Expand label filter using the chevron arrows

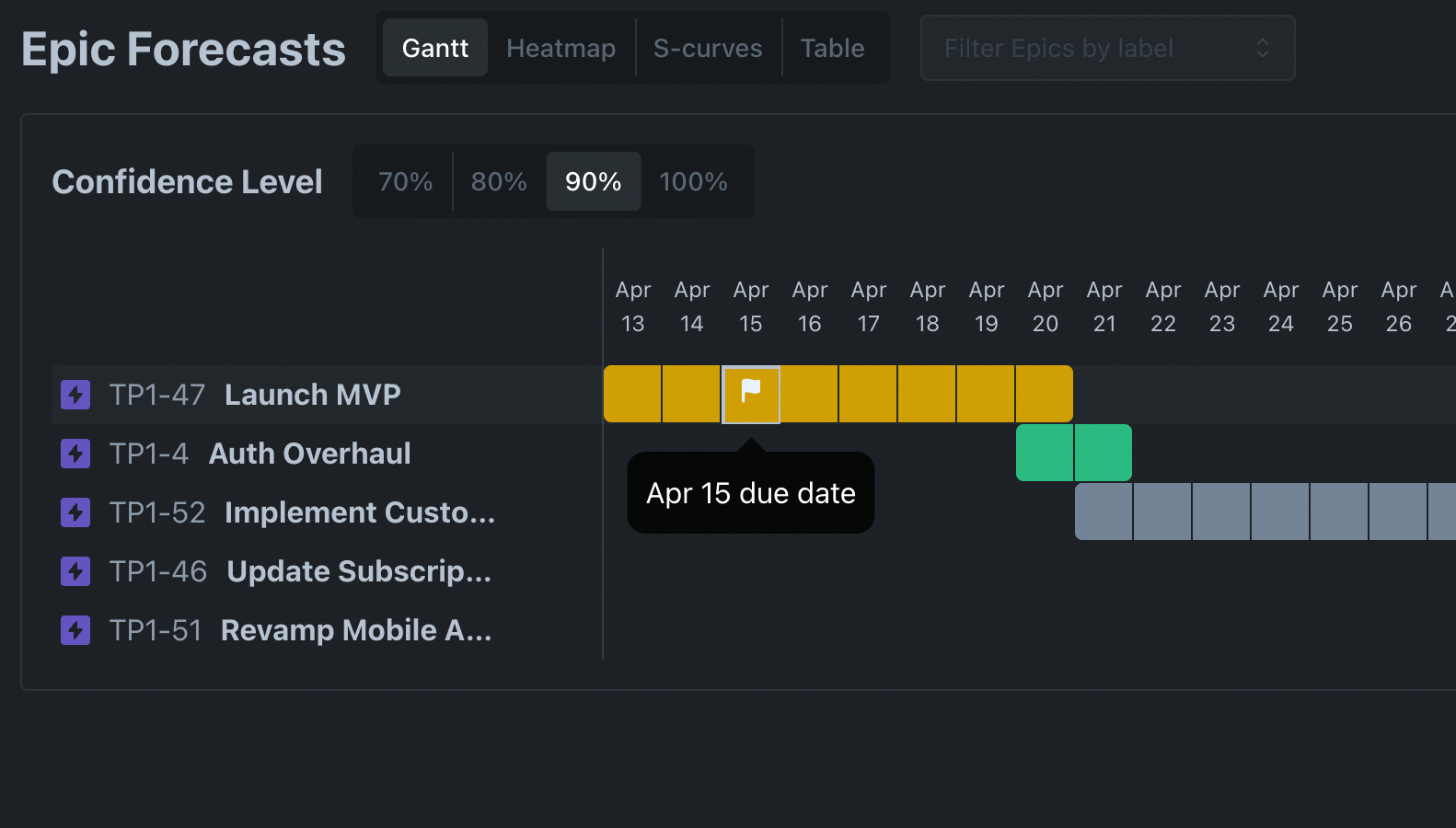click(x=1263, y=48)
